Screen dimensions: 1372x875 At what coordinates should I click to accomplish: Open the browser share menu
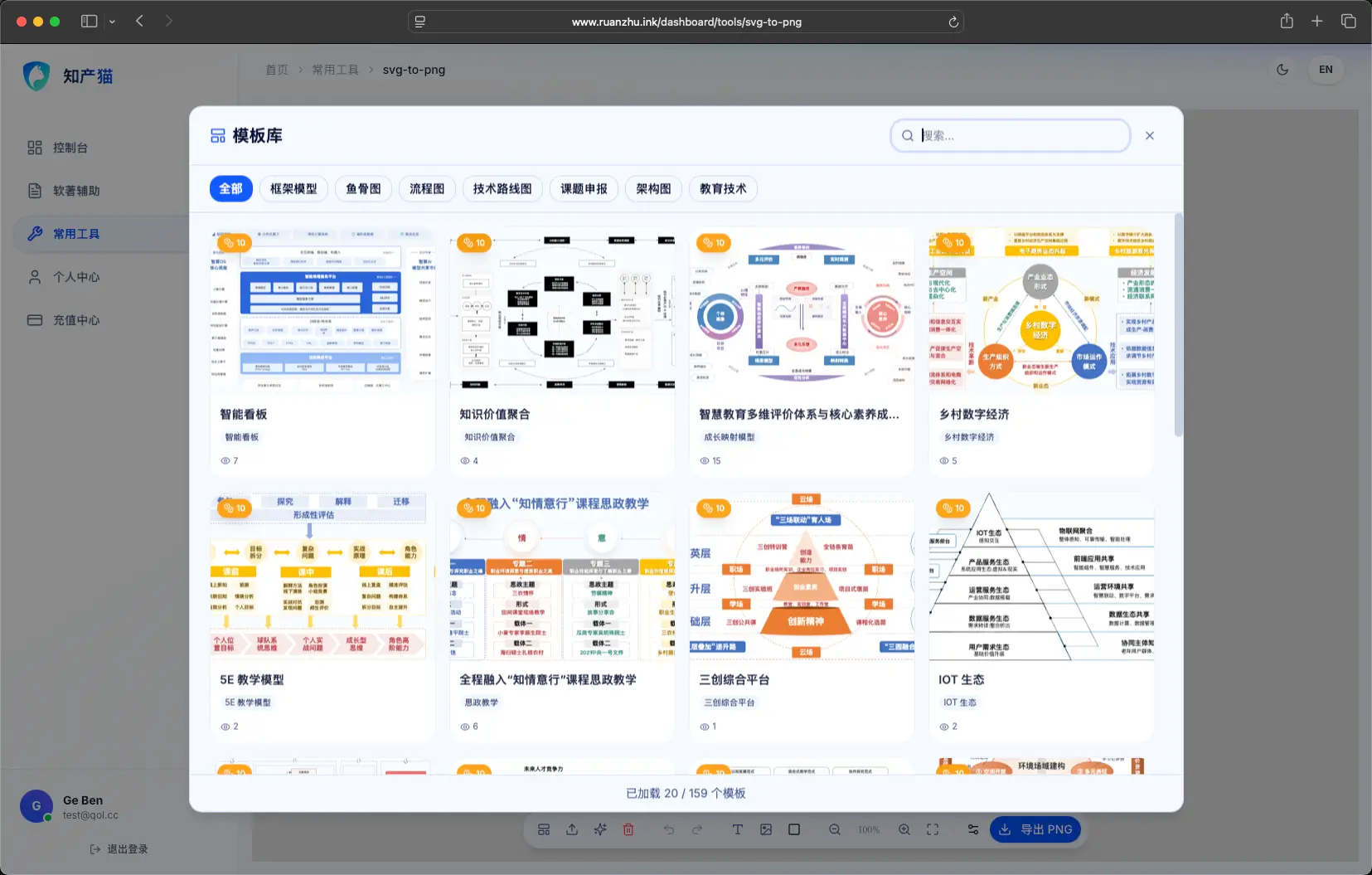(x=1286, y=22)
